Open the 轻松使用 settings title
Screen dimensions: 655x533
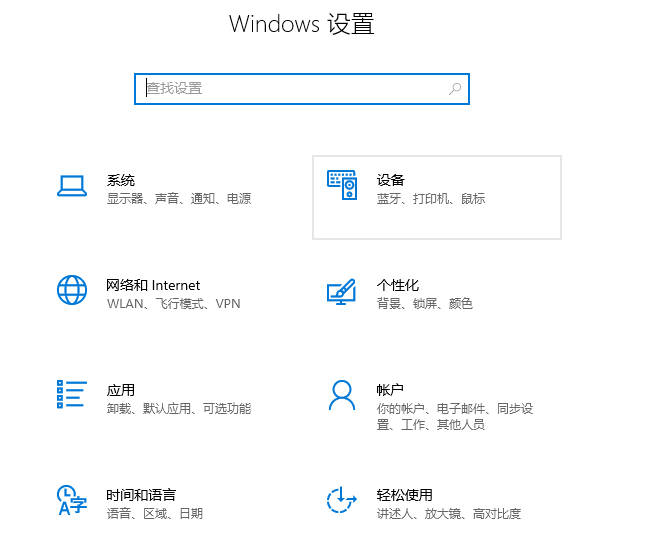[x=405, y=495]
